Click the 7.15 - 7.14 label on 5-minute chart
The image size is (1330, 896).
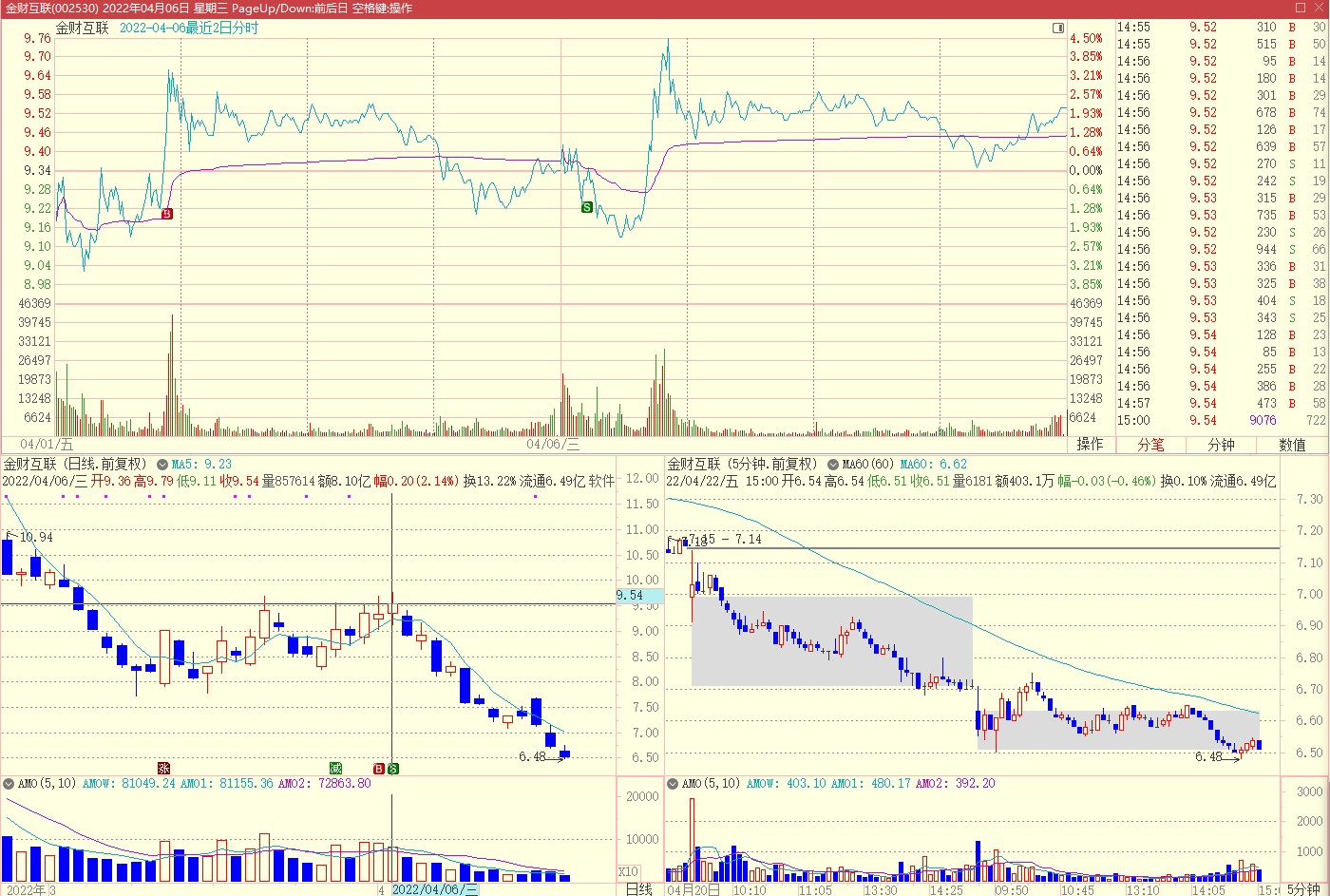click(x=725, y=539)
